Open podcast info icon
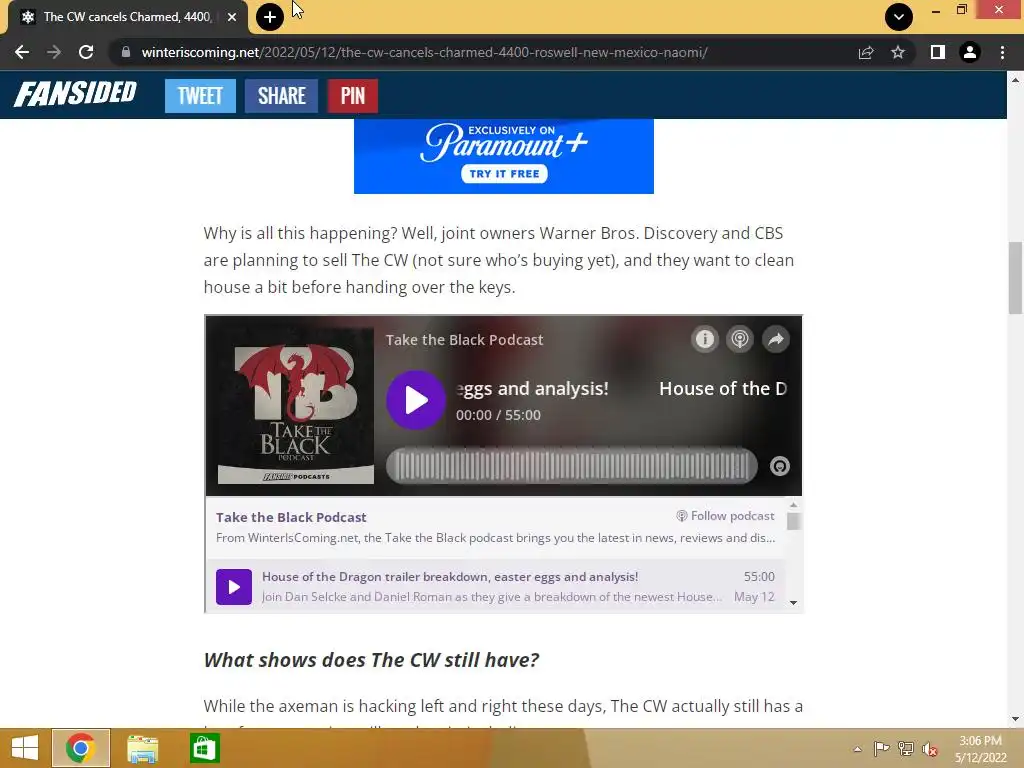Screen dimensions: 1024x768 (x=705, y=339)
